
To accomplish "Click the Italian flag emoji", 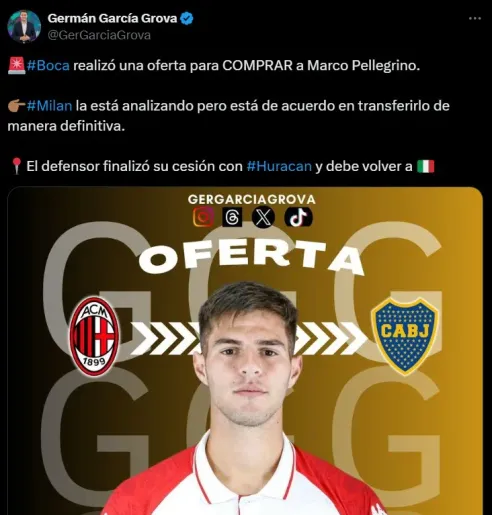I will point(426,166).
